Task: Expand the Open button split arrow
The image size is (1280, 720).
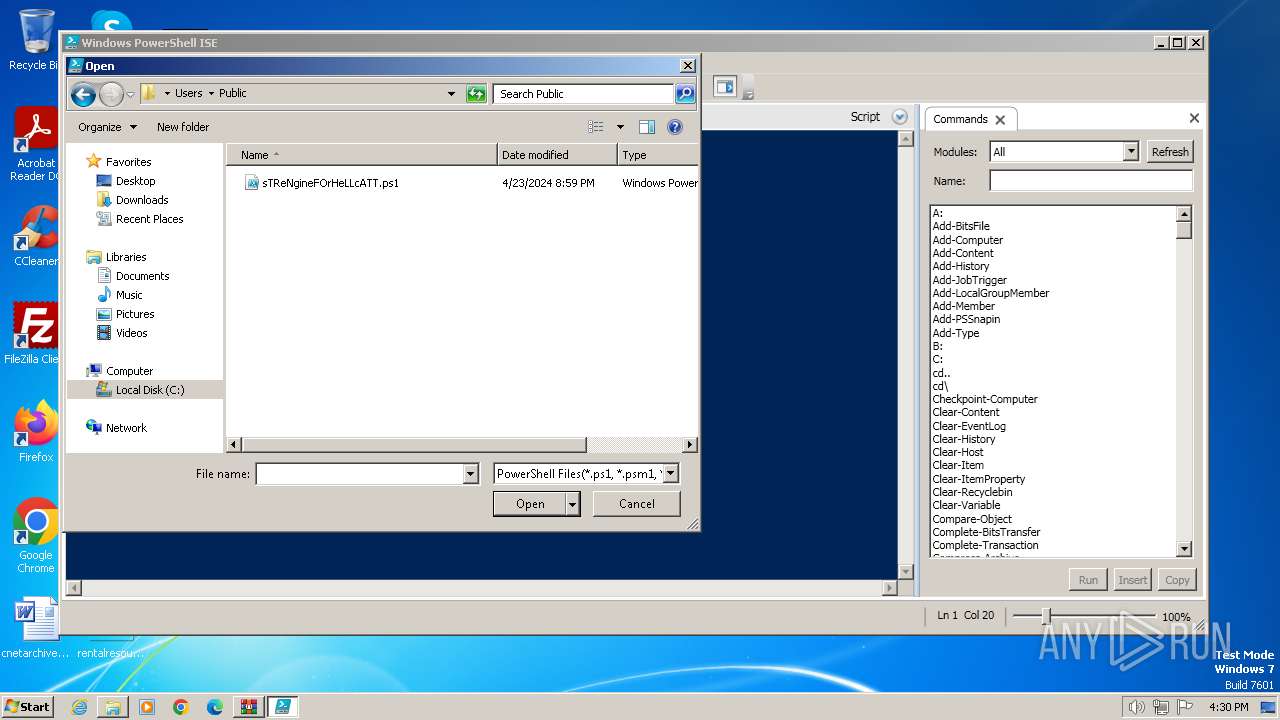Action: pos(573,504)
